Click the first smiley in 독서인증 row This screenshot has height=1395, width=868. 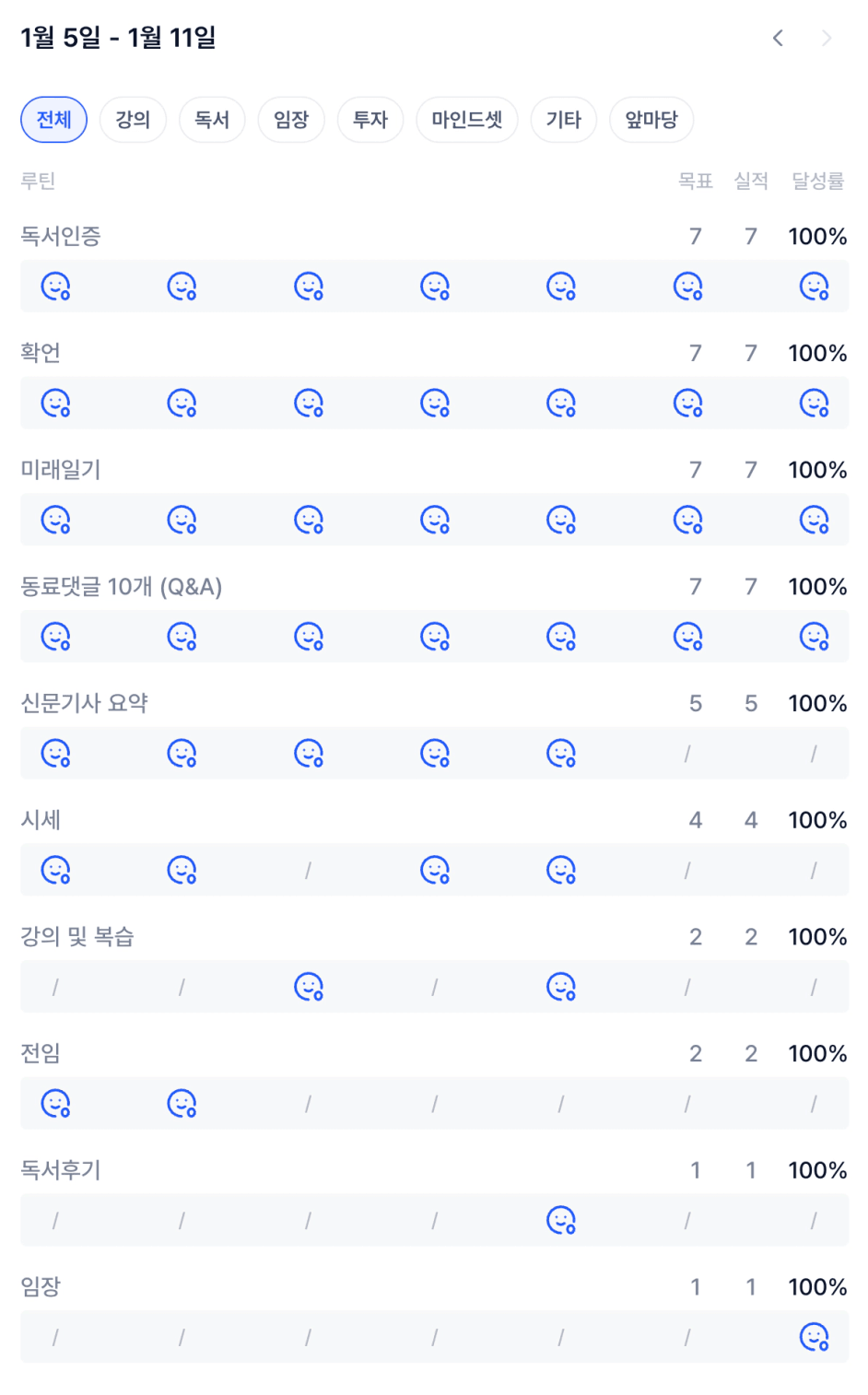tap(55, 287)
